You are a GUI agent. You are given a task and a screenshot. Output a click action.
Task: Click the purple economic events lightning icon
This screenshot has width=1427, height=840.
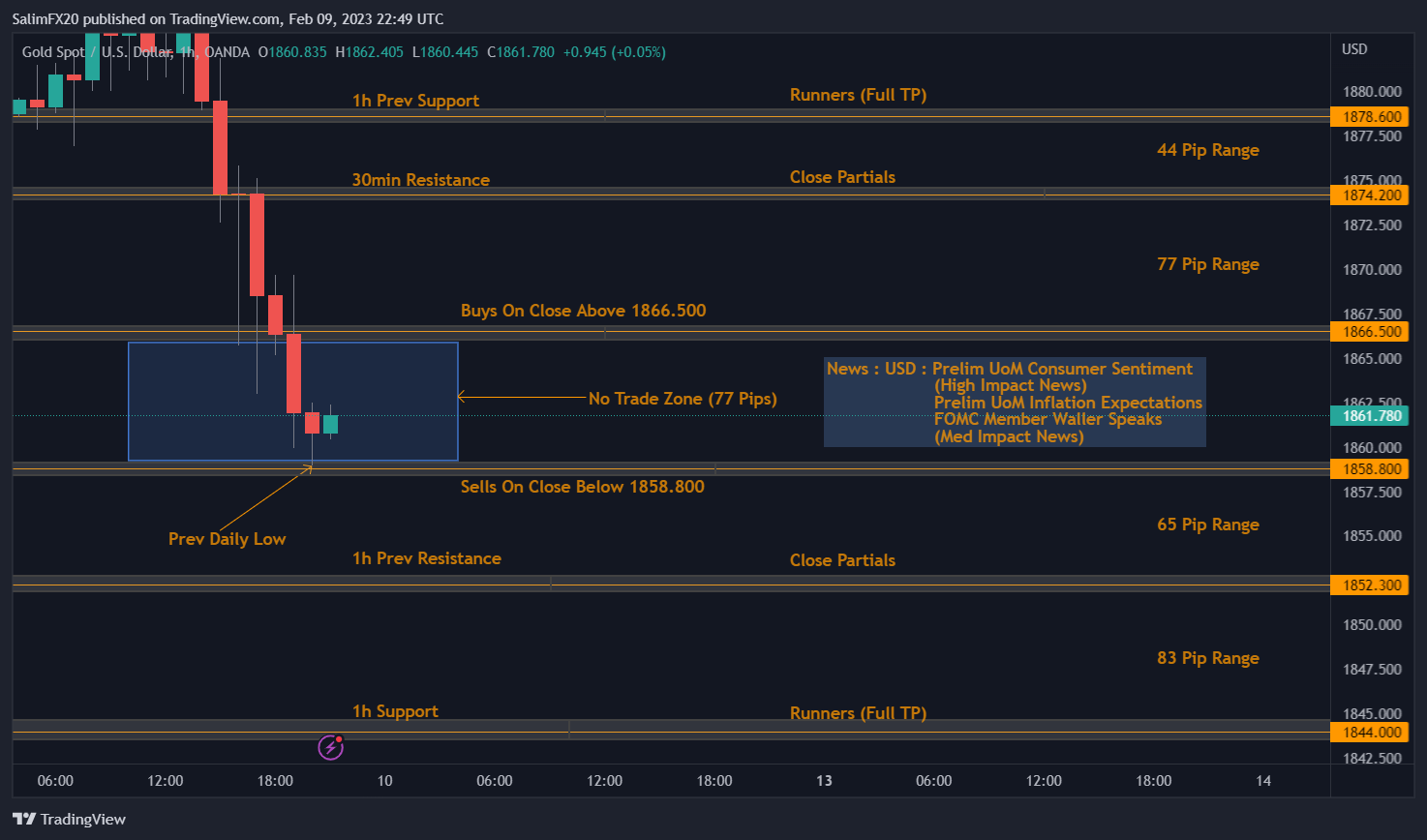pos(330,747)
